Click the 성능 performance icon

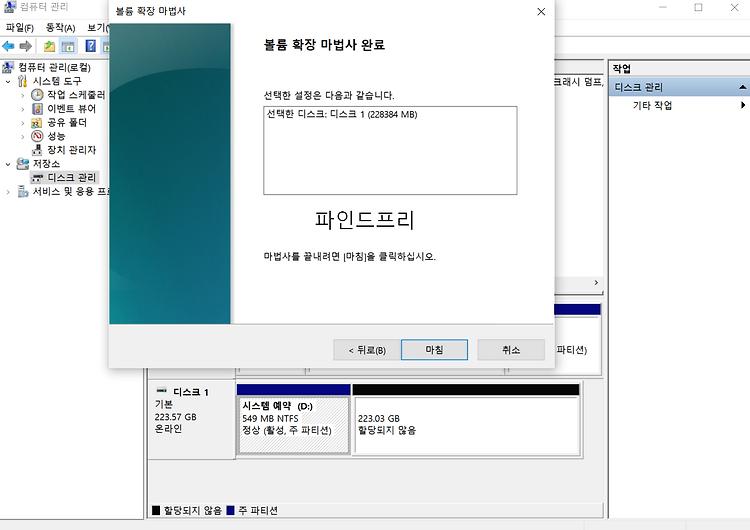pyautogui.click(x=37, y=136)
